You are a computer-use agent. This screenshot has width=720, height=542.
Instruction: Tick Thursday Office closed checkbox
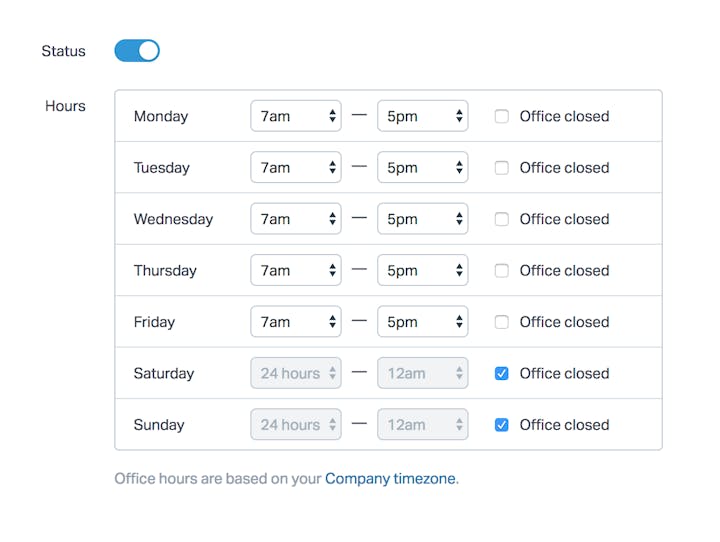click(502, 271)
